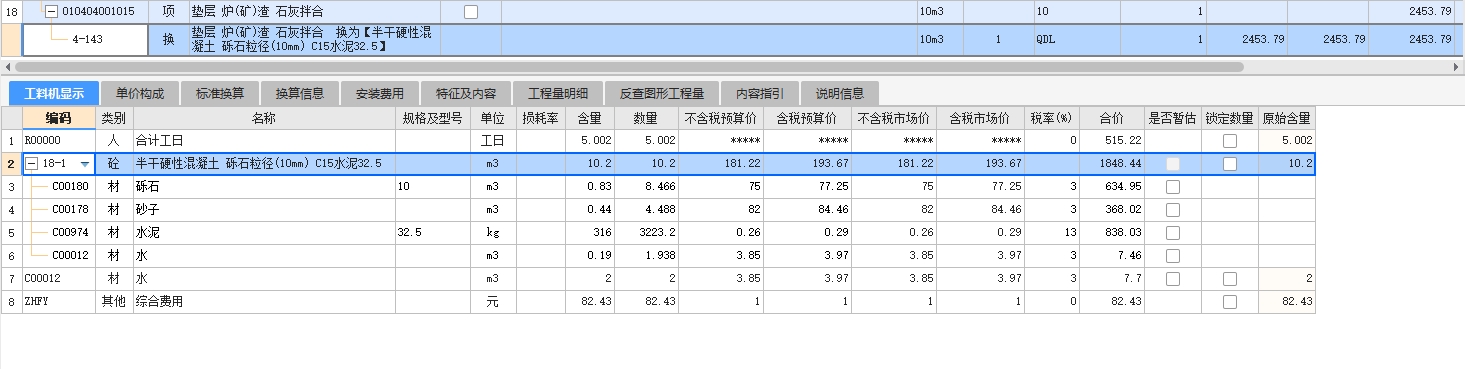Open the 反查图形工程量 tab
This screenshot has width=1465, height=369.
pyautogui.click(x=662, y=94)
